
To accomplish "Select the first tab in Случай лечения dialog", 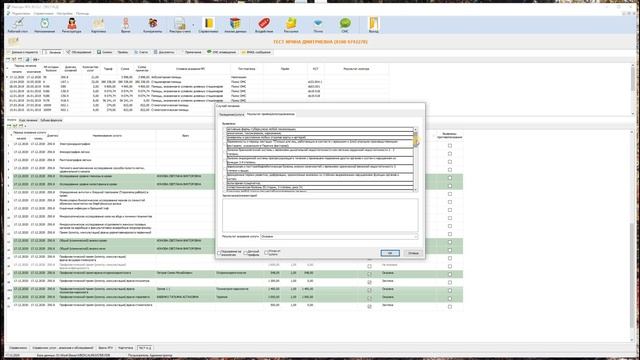I will coord(231,115).
